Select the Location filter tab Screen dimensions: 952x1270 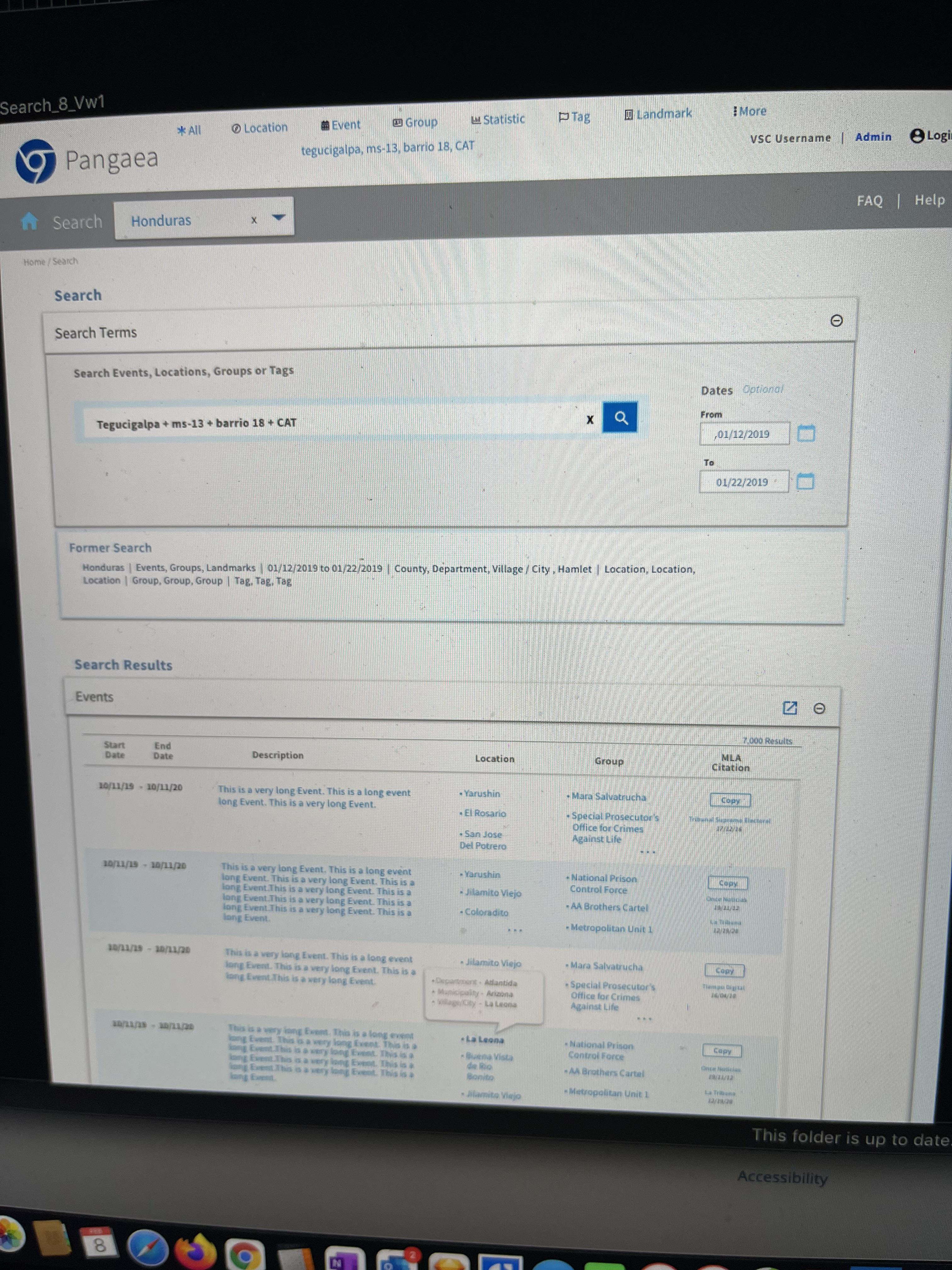coord(259,128)
